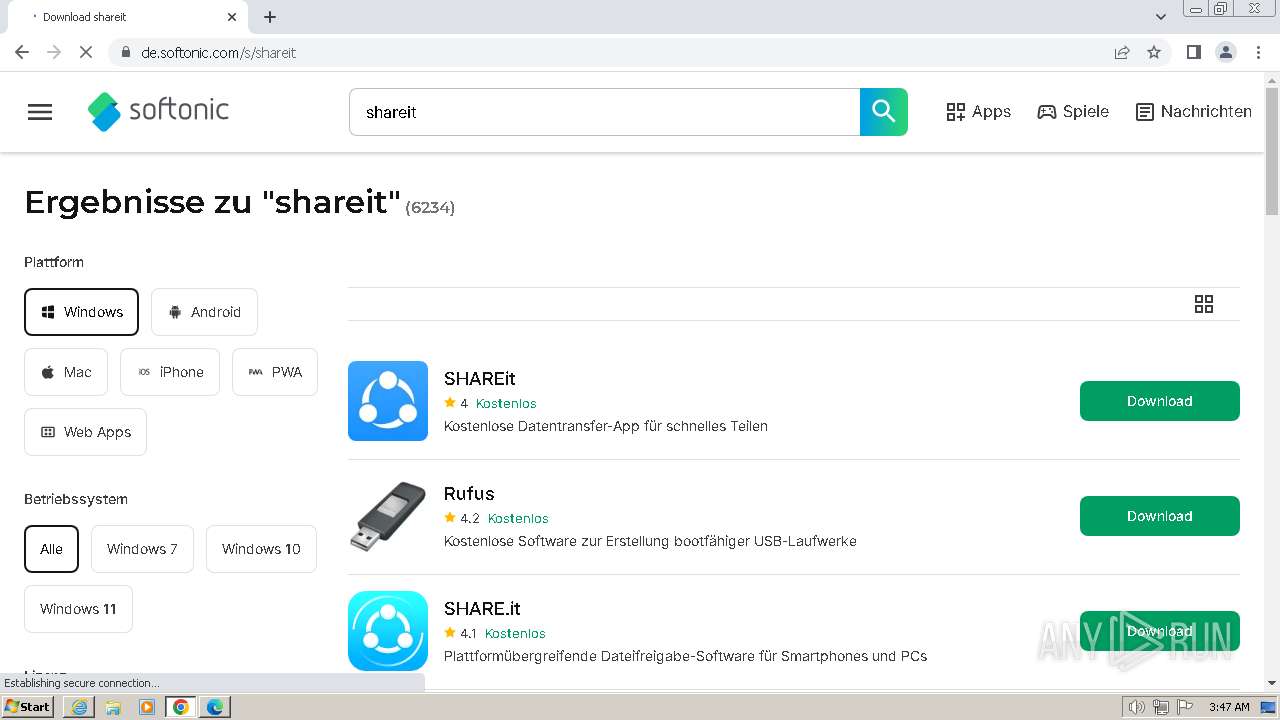Viewport: 1280px width, 720px height.
Task: Click the site lock icon
Action: pyautogui.click(x=126, y=52)
